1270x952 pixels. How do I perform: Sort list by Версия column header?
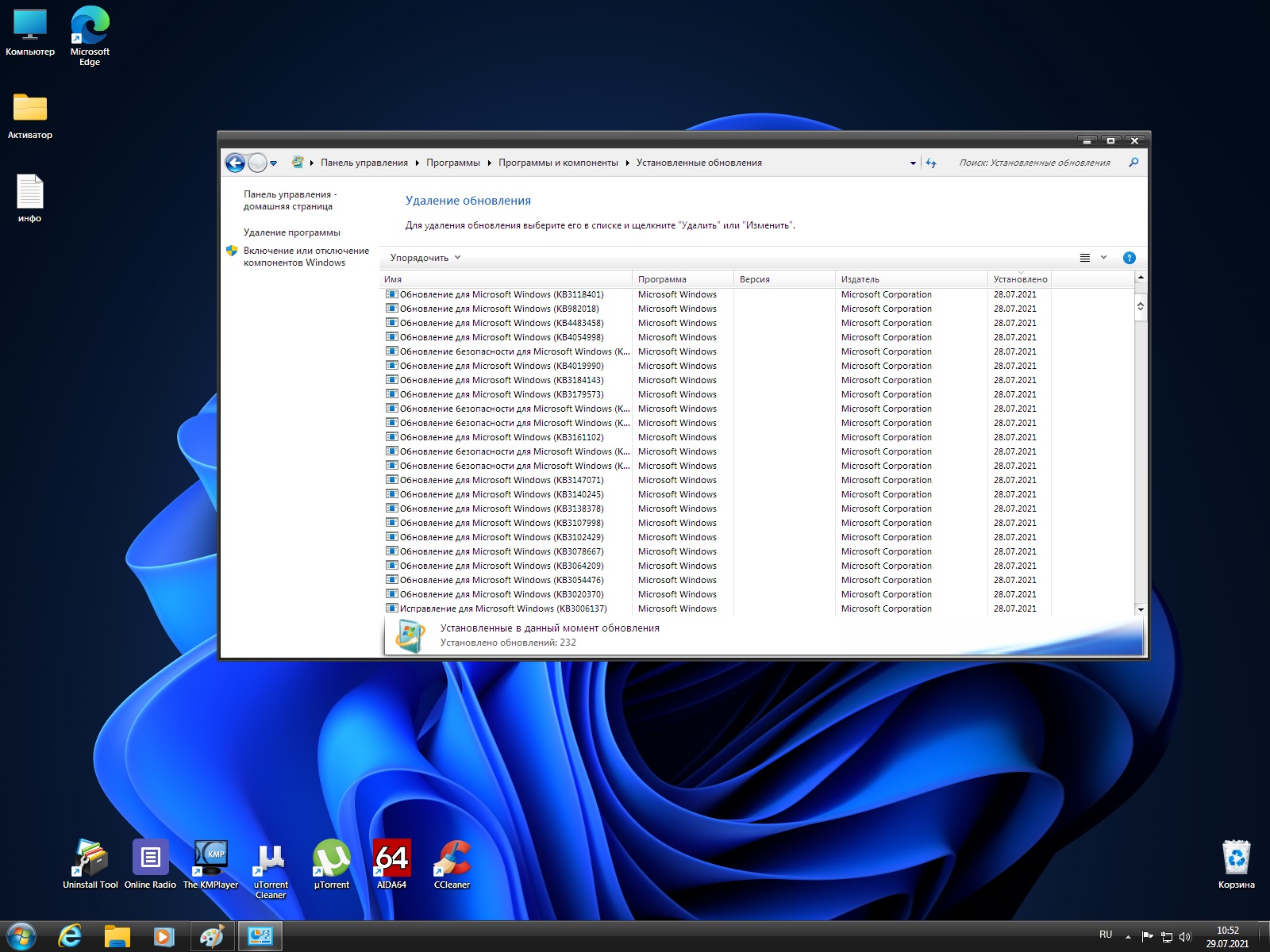coord(784,279)
